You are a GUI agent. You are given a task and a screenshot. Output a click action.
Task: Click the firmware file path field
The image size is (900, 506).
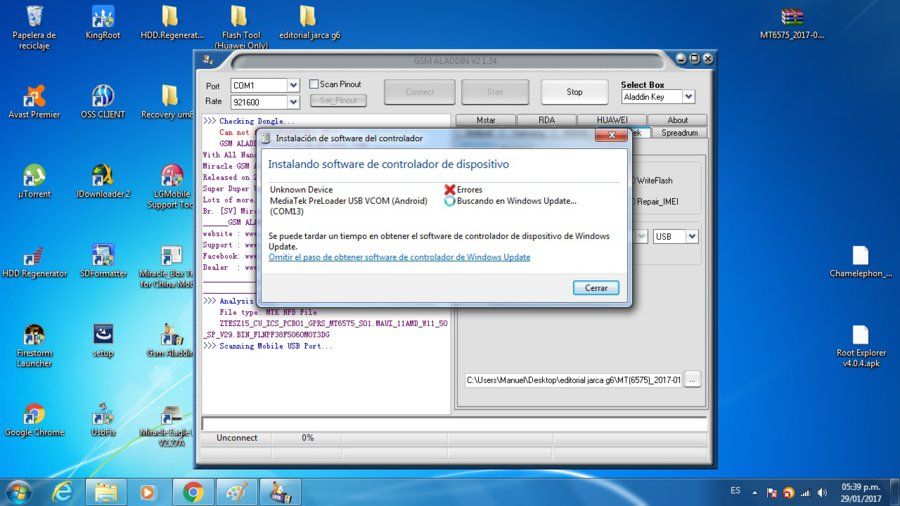click(x=573, y=380)
